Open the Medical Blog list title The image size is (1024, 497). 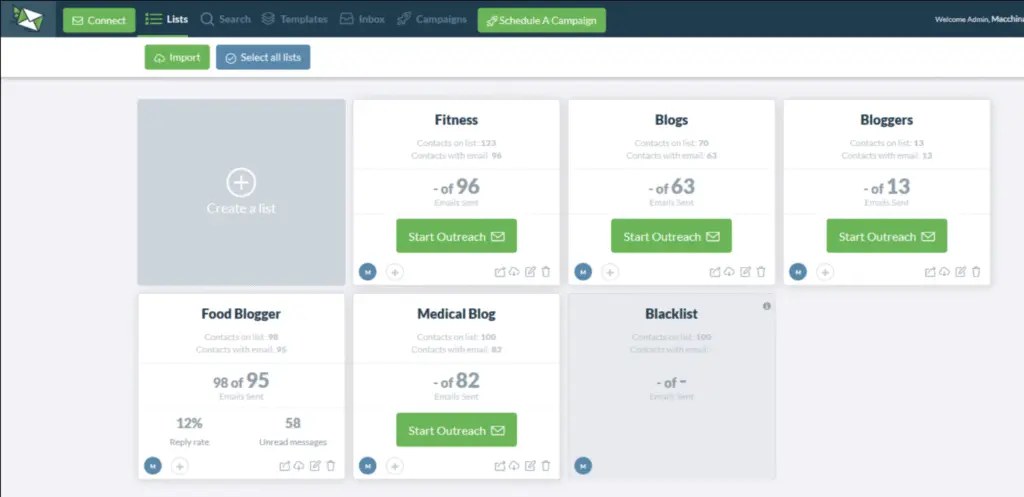coord(456,314)
